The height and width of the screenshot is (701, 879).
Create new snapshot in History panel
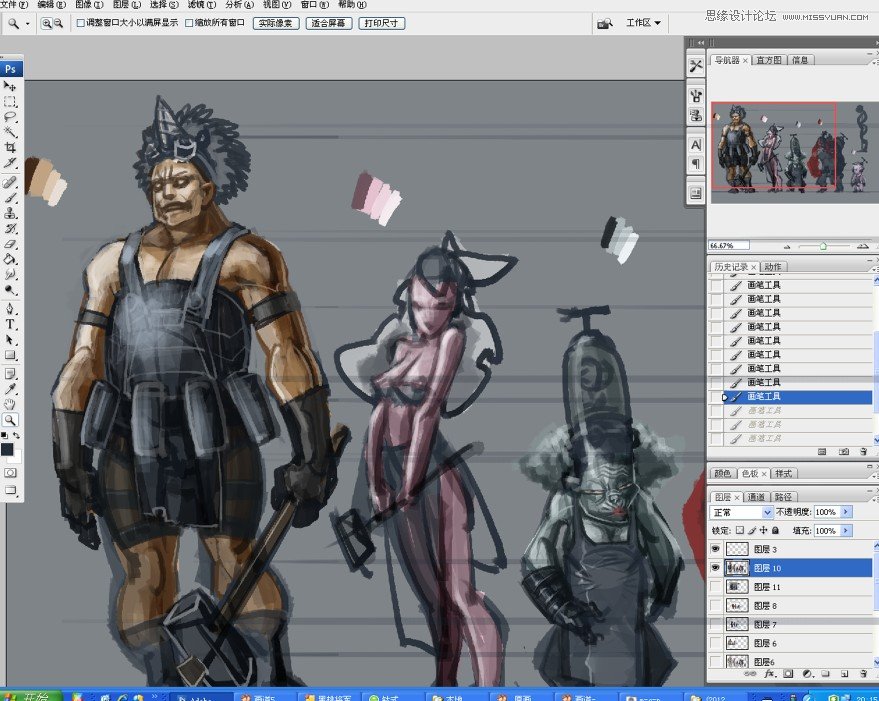844,451
